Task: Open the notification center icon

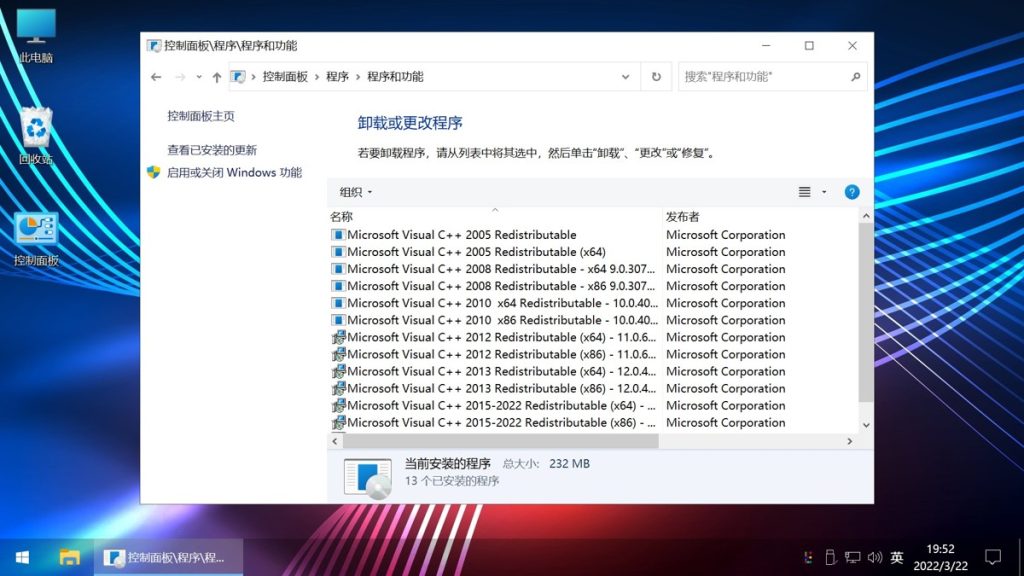Action: [993, 557]
